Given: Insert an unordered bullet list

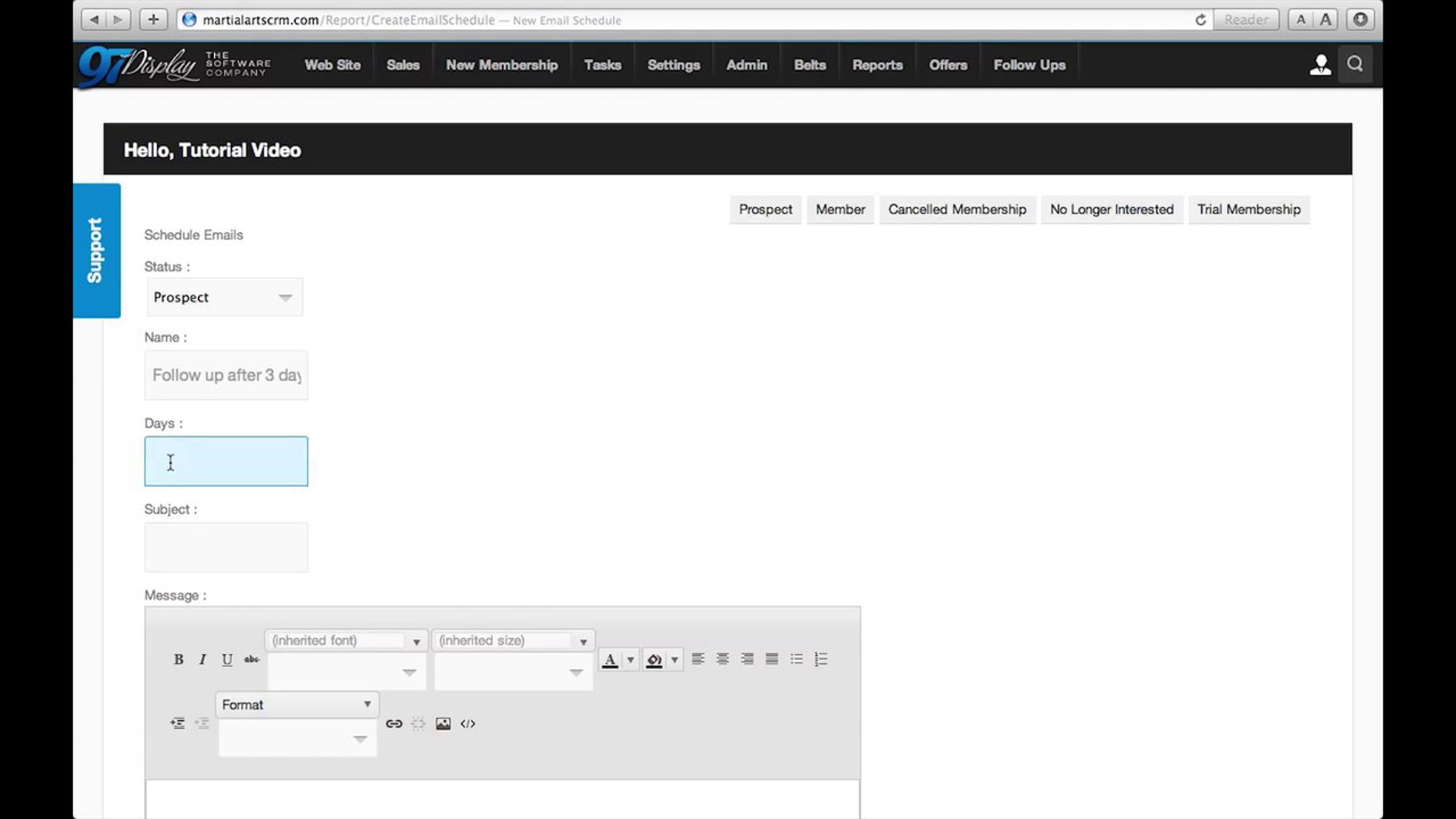Looking at the screenshot, I should (x=797, y=659).
